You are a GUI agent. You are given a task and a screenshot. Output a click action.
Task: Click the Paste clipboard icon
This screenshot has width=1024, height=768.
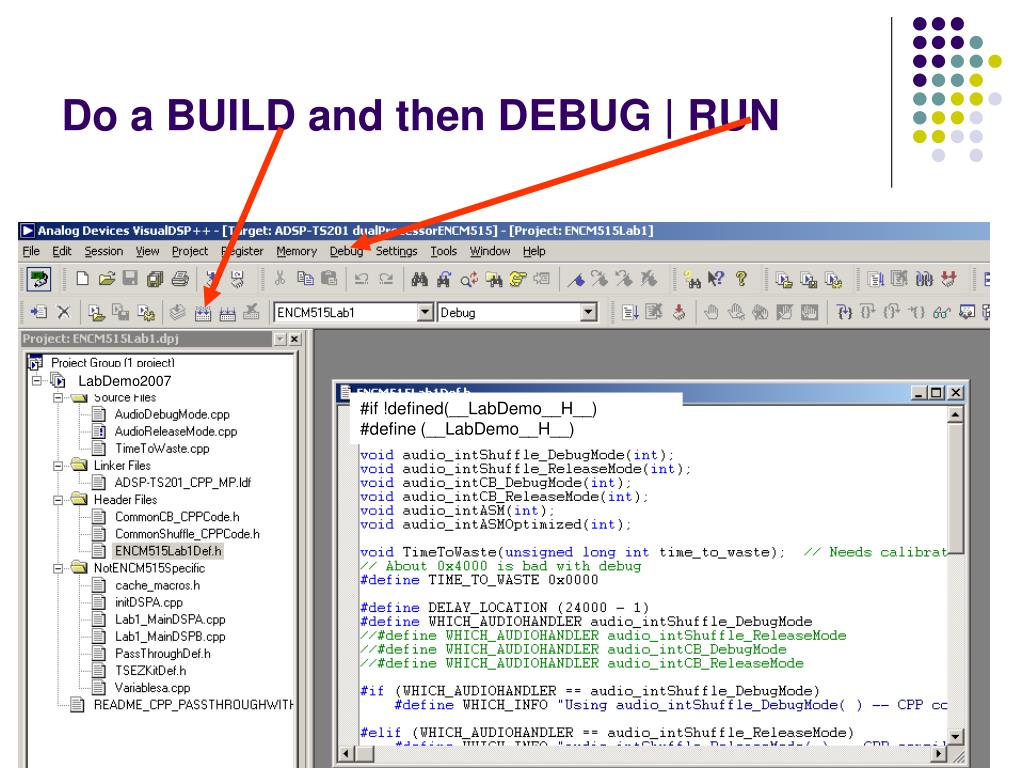pyautogui.click(x=329, y=279)
